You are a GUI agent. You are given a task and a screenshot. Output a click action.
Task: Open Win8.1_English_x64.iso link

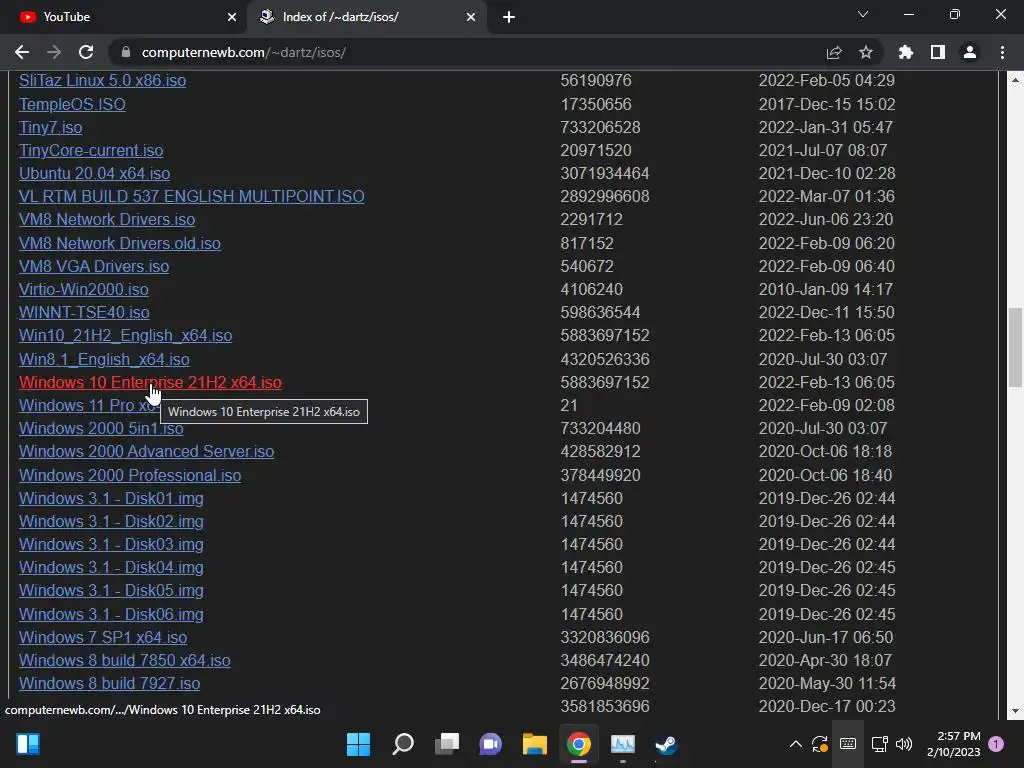104,359
